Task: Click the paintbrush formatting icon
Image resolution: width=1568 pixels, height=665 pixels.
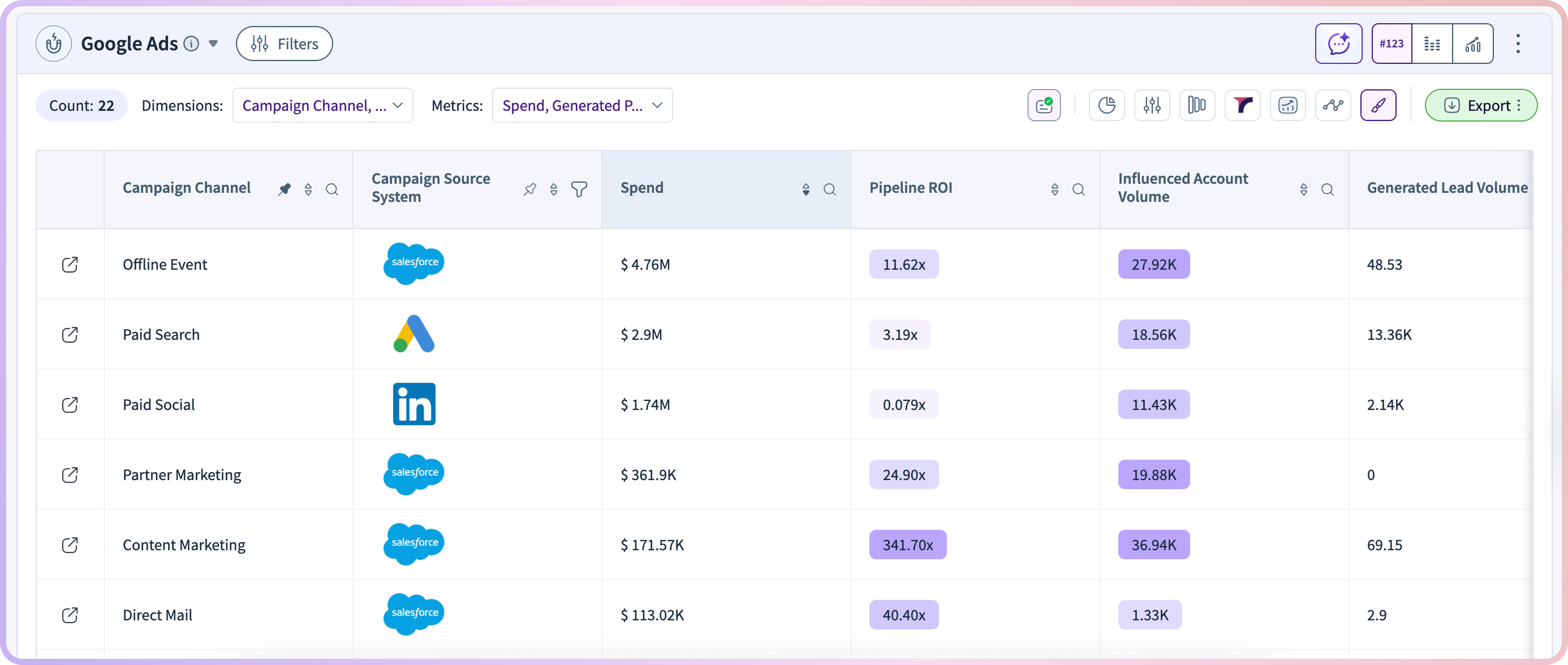Action: click(1377, 105)
